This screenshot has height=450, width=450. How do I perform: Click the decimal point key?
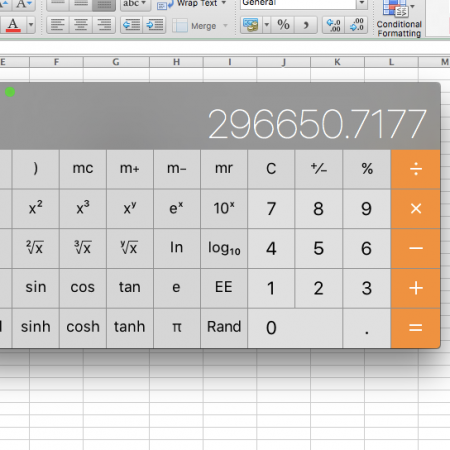[367, 328]
